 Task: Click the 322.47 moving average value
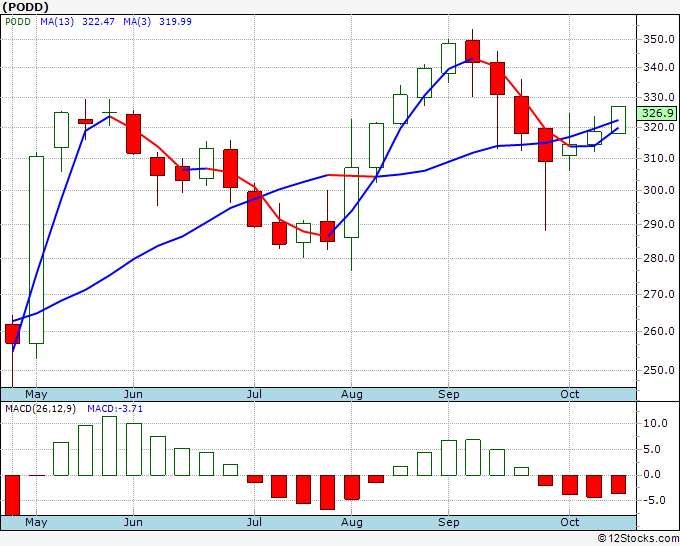pyautogui.click(x=98, y=22)
